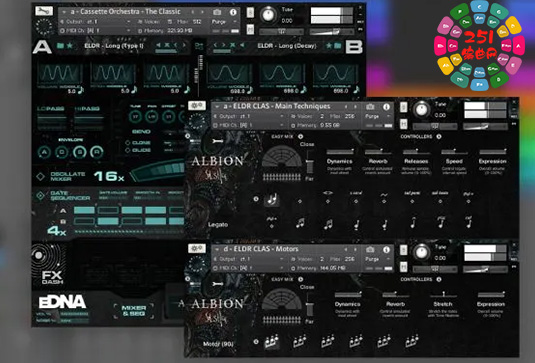
Task: Adjust Stretch slider in ELDR Motors
Action: tap(443, 294)
